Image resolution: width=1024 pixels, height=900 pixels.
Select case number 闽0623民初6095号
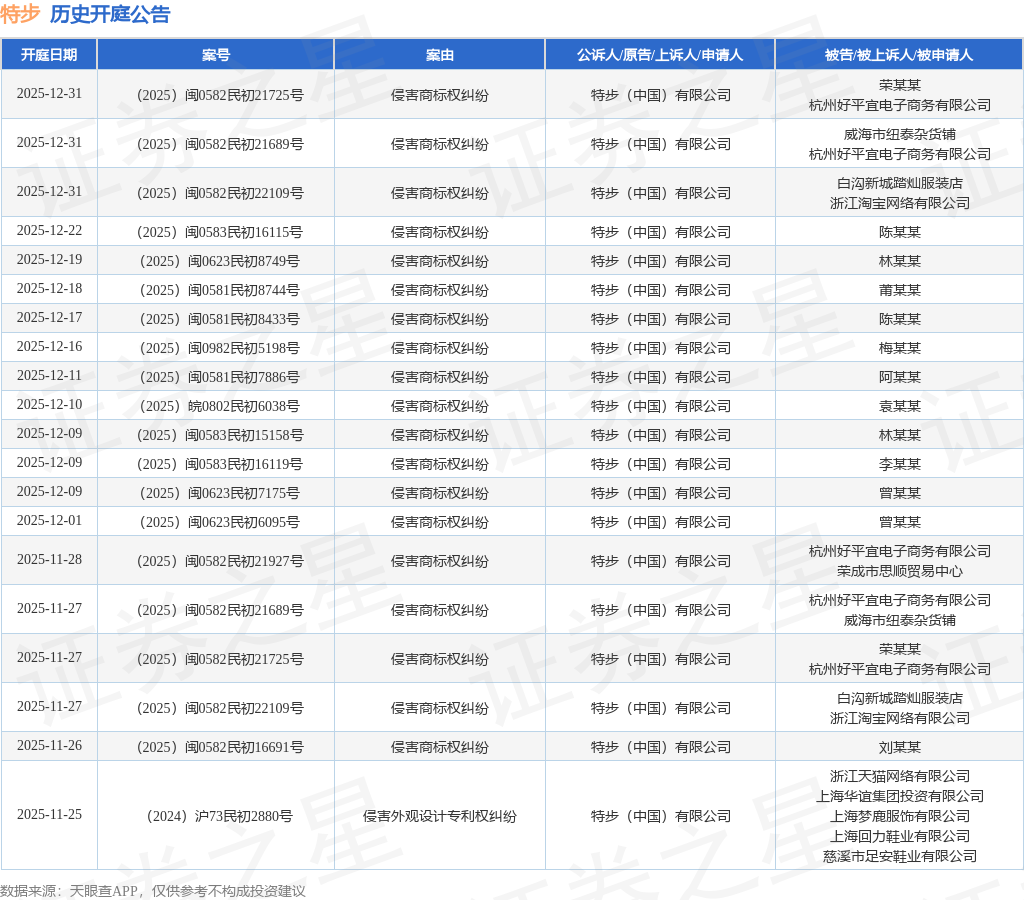220,521
